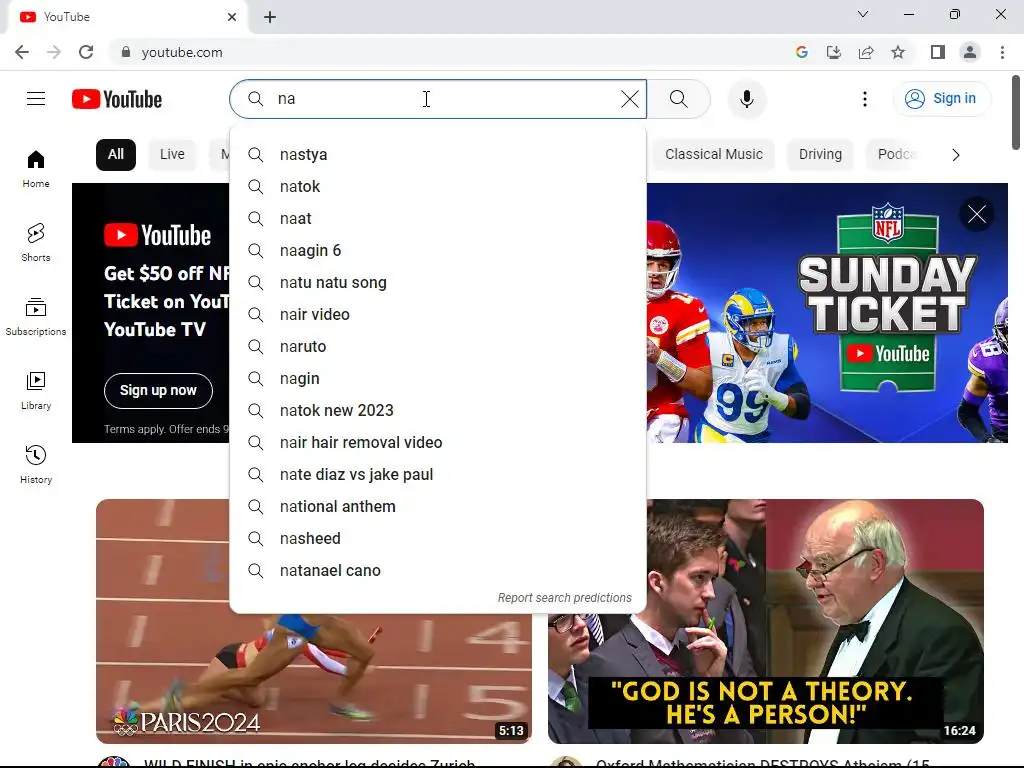
Task: Select the YouTube browser tab
Action: click(x=127, y=17)
